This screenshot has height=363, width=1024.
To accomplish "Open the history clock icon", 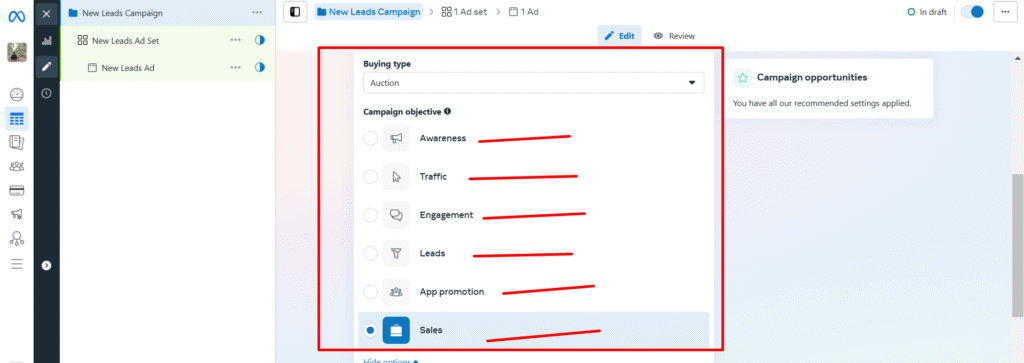I will pyautogui.click(x=46, y=93).
